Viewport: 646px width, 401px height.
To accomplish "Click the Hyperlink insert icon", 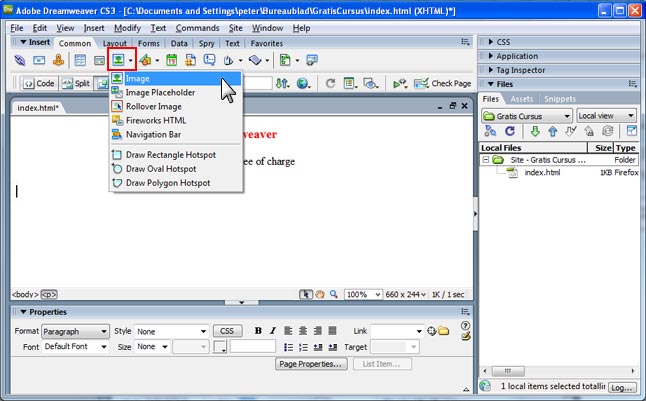I will click(x=19, y=60).
